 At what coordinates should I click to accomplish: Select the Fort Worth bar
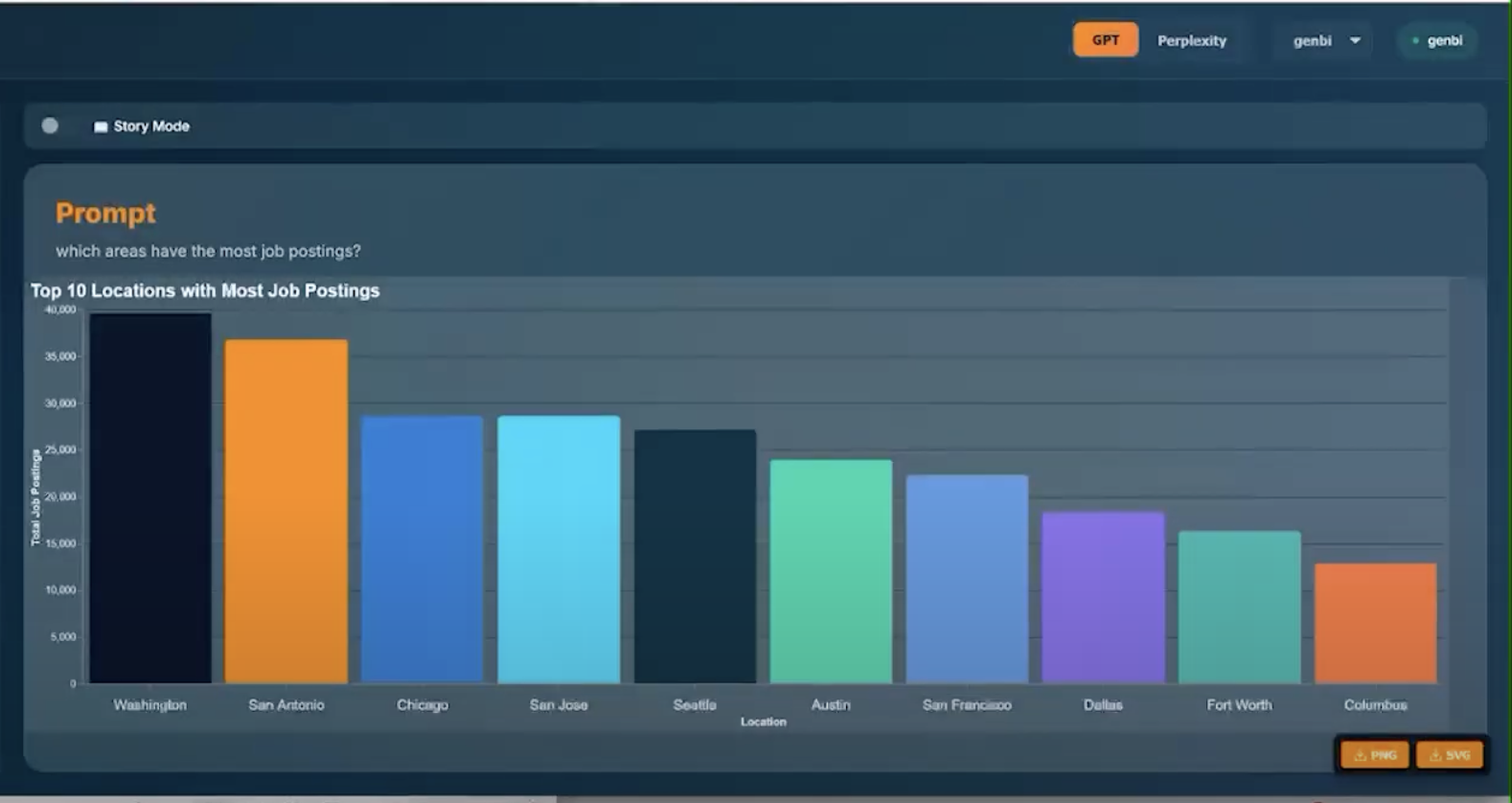click(x=1239, y=608)
